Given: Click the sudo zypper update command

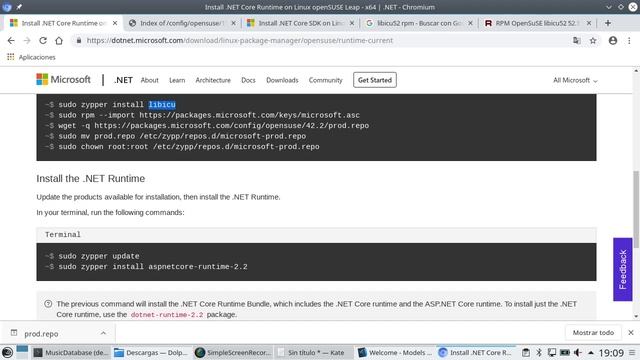Looking at the screenshot, I should (98, 256).
